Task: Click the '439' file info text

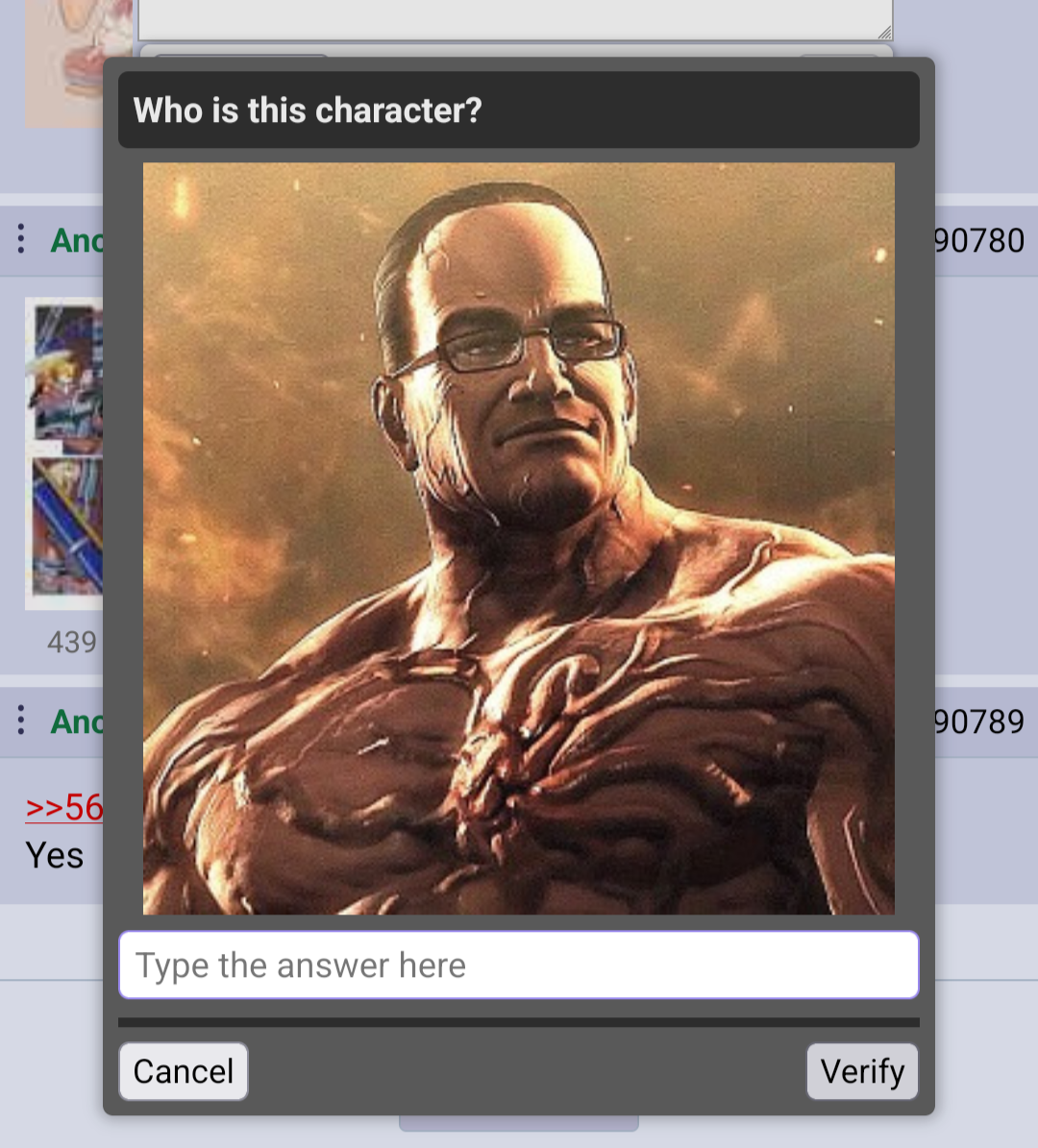Action: tap(72, 642)
